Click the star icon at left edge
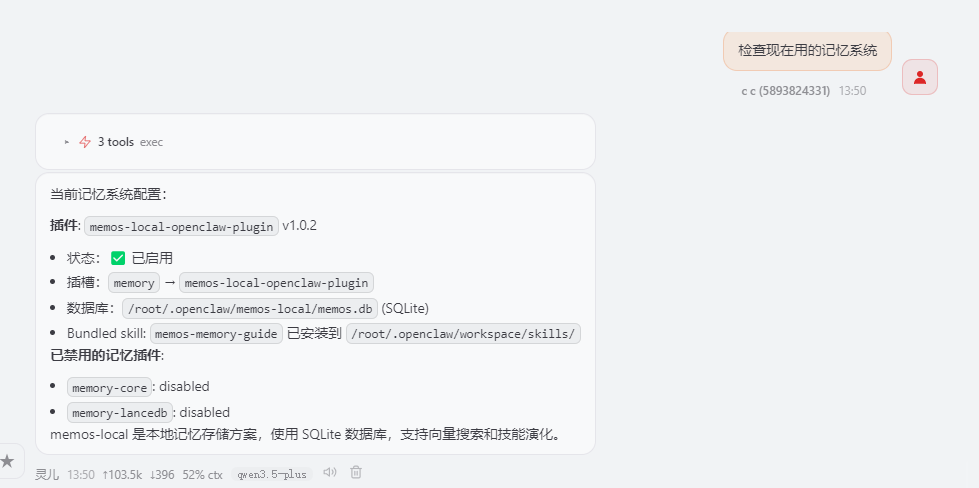979x488 pixels. [8, 461]
